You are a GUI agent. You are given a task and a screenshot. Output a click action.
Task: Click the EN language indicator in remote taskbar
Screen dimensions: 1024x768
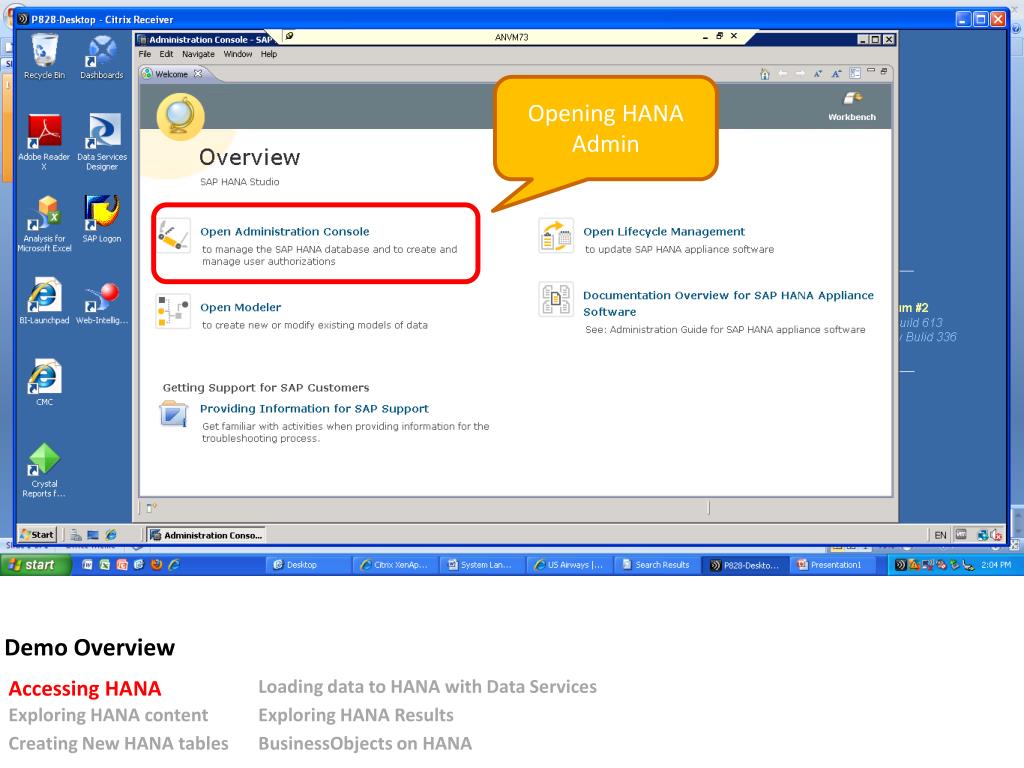pyautogui.click(x=940, y=535)
